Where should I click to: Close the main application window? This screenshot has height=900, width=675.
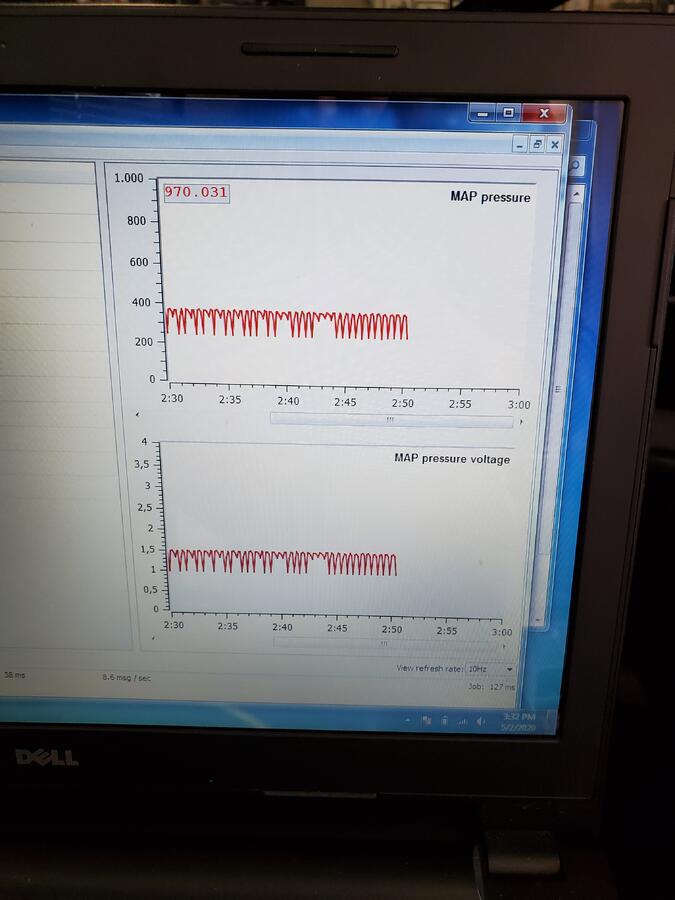tap(543, 114)
